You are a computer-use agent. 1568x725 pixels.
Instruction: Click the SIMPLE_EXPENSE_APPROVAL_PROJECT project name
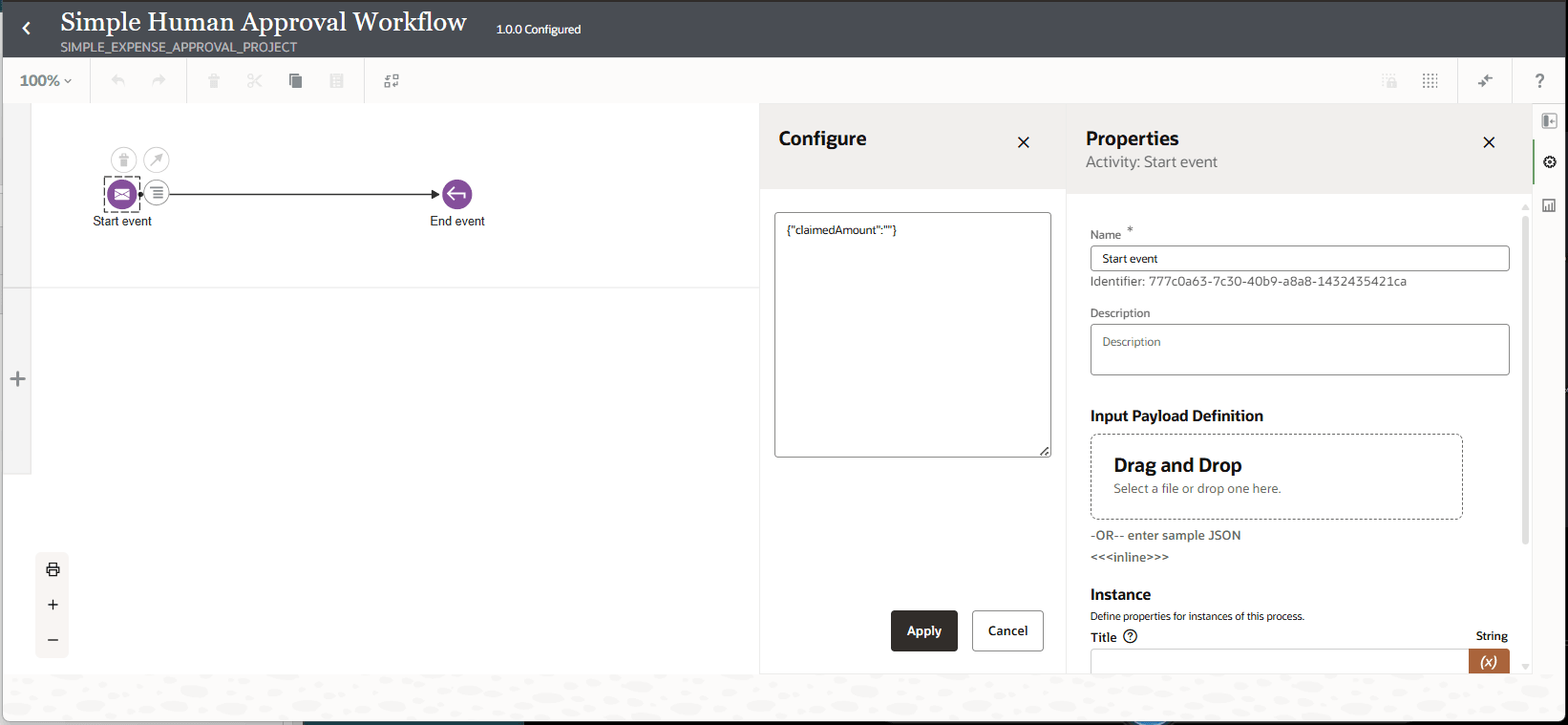click(x=179, y=47)
